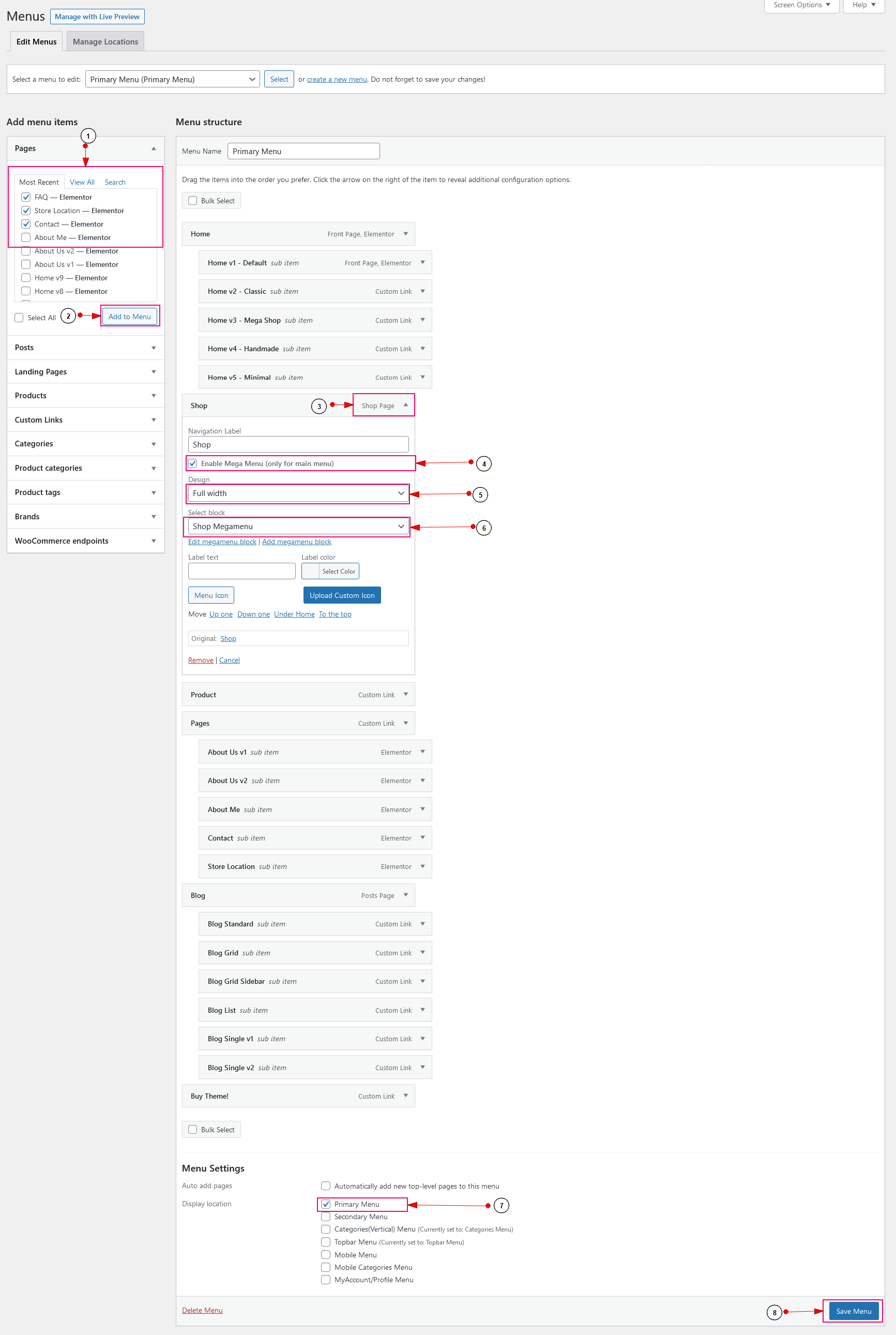The height and width of the screenshot is (1335, 896).
Task: Switch to the Manage Locations tab
Action: pos(105,42)
